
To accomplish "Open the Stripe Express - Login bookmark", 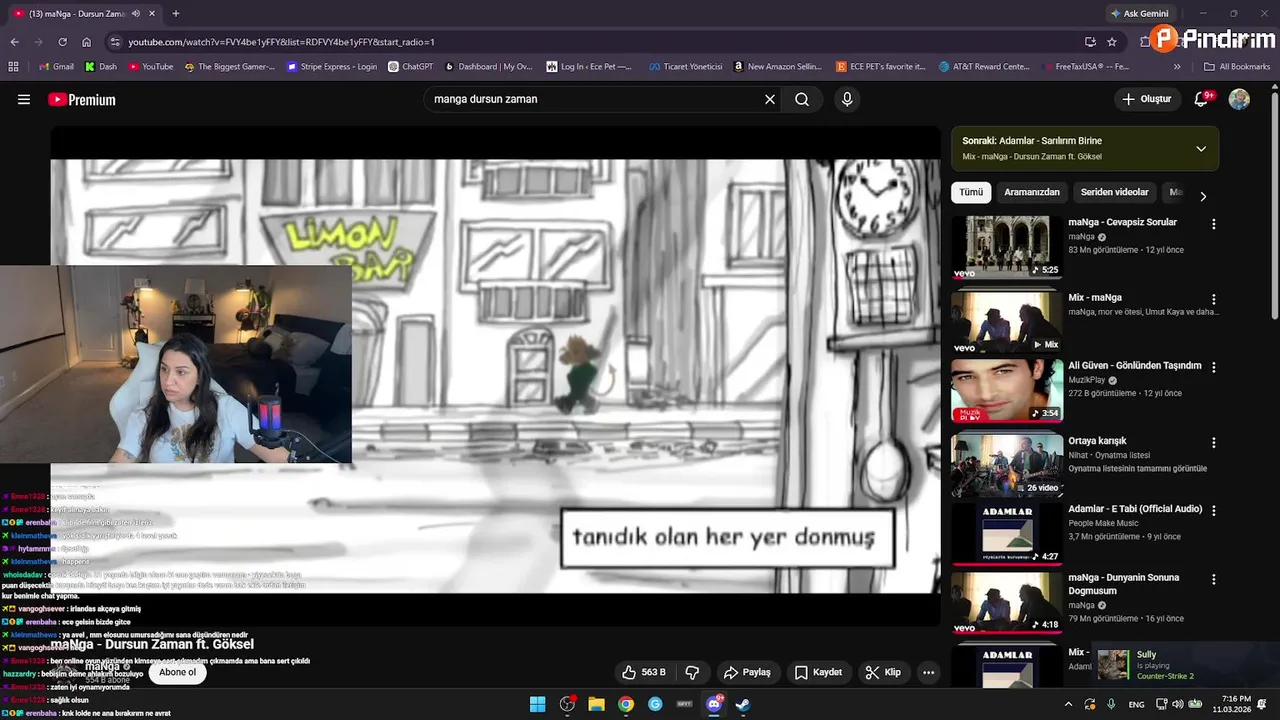I will (x=332, y=67).
